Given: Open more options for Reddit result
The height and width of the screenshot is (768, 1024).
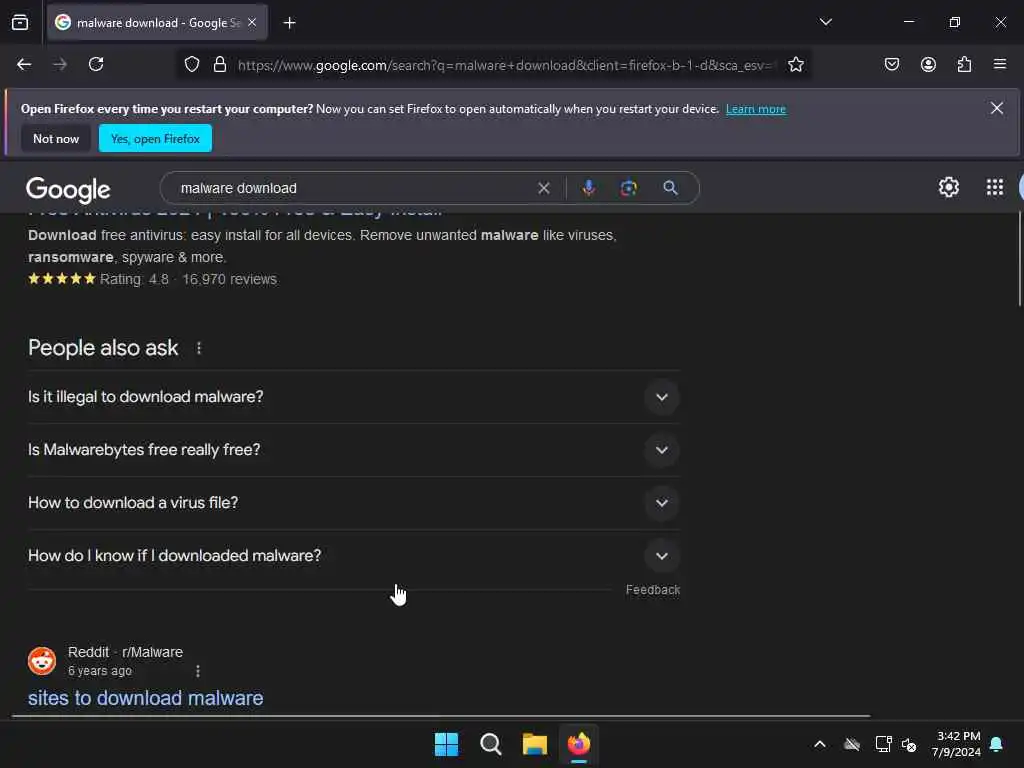Looking at the screenshot, I should tap(198, 671).
